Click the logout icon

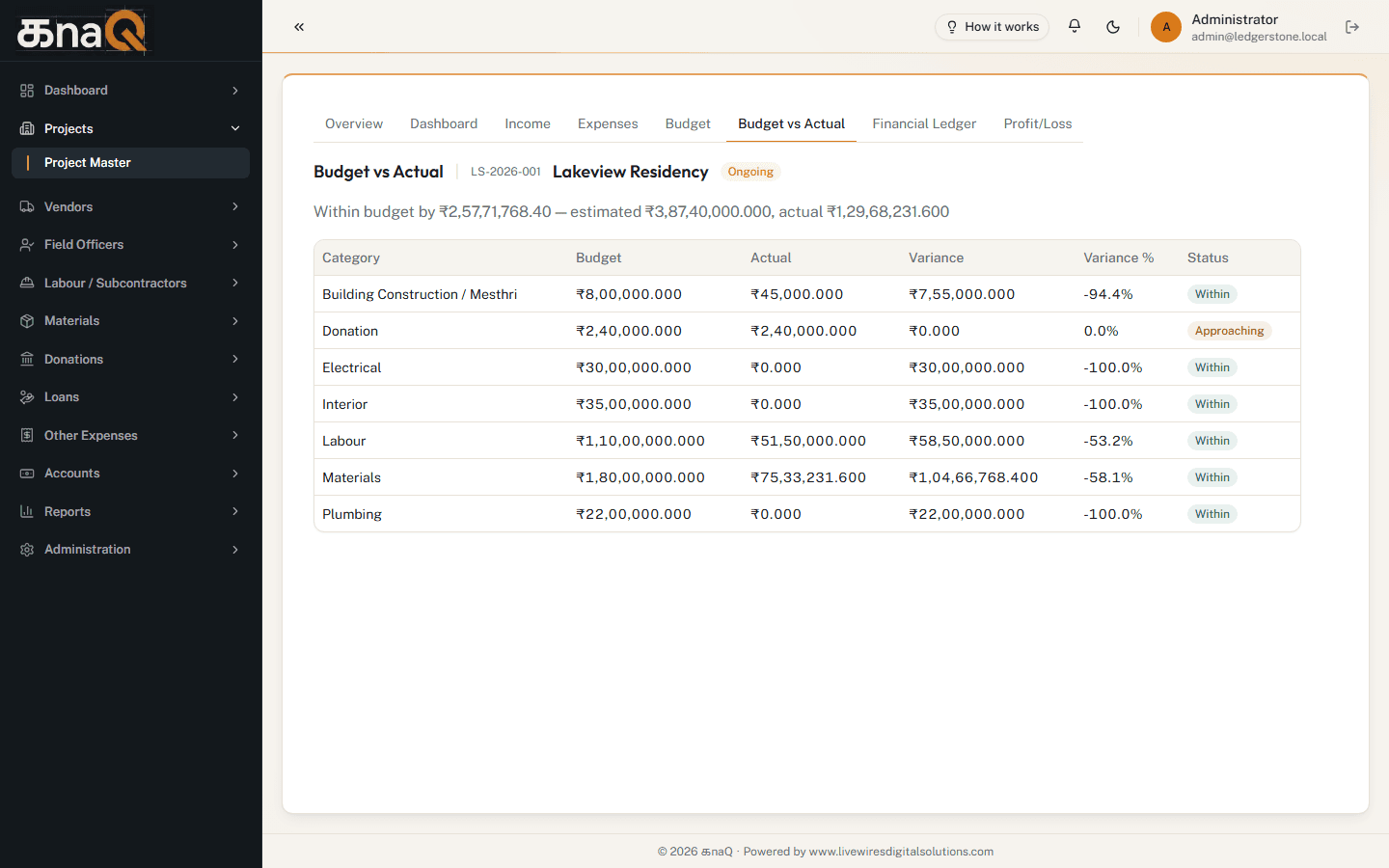click(1352, 27)
